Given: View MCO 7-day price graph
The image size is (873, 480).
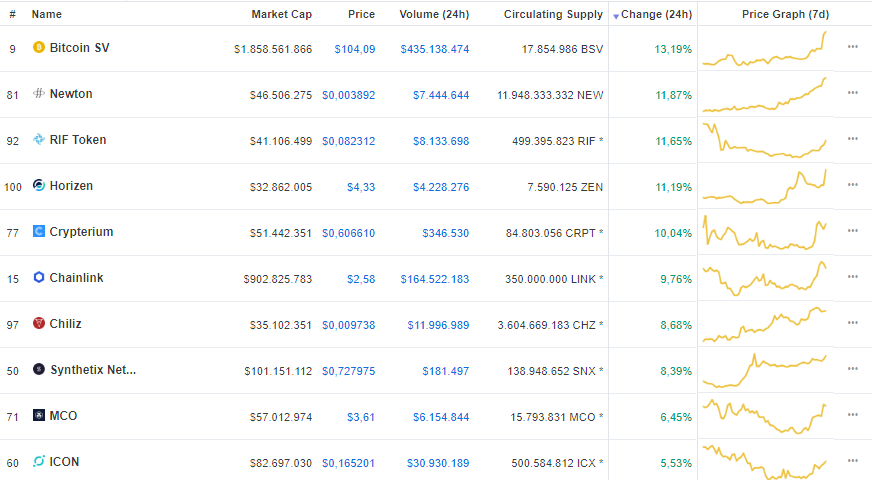Looking at the screenshot, I should pyautogui.click(x=764, y=417).
